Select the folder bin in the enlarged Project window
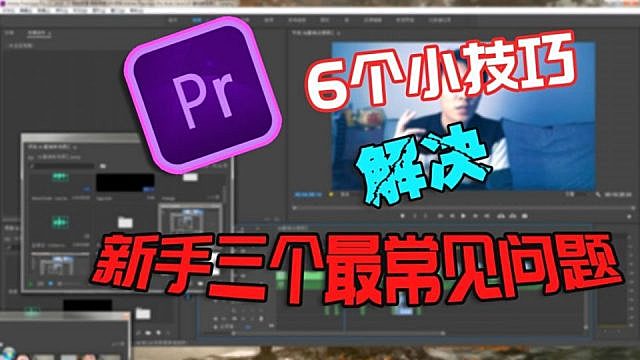The width and height of the screenshot is (640, 360). click(x=125, y=222)
